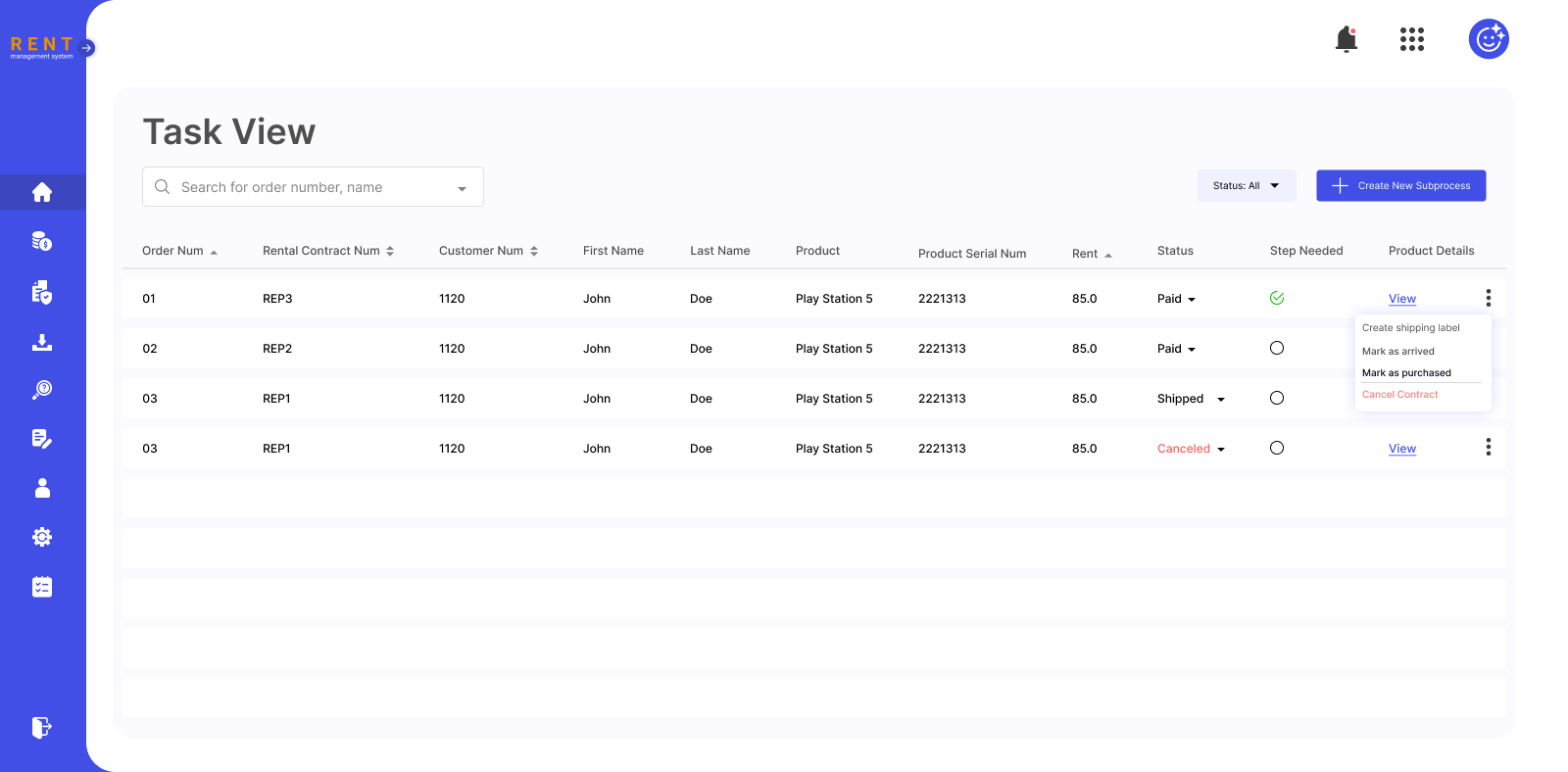This screenshot has height=772, width=1568.
Task: Open the user profile avatar
Action: point(1488,39)
